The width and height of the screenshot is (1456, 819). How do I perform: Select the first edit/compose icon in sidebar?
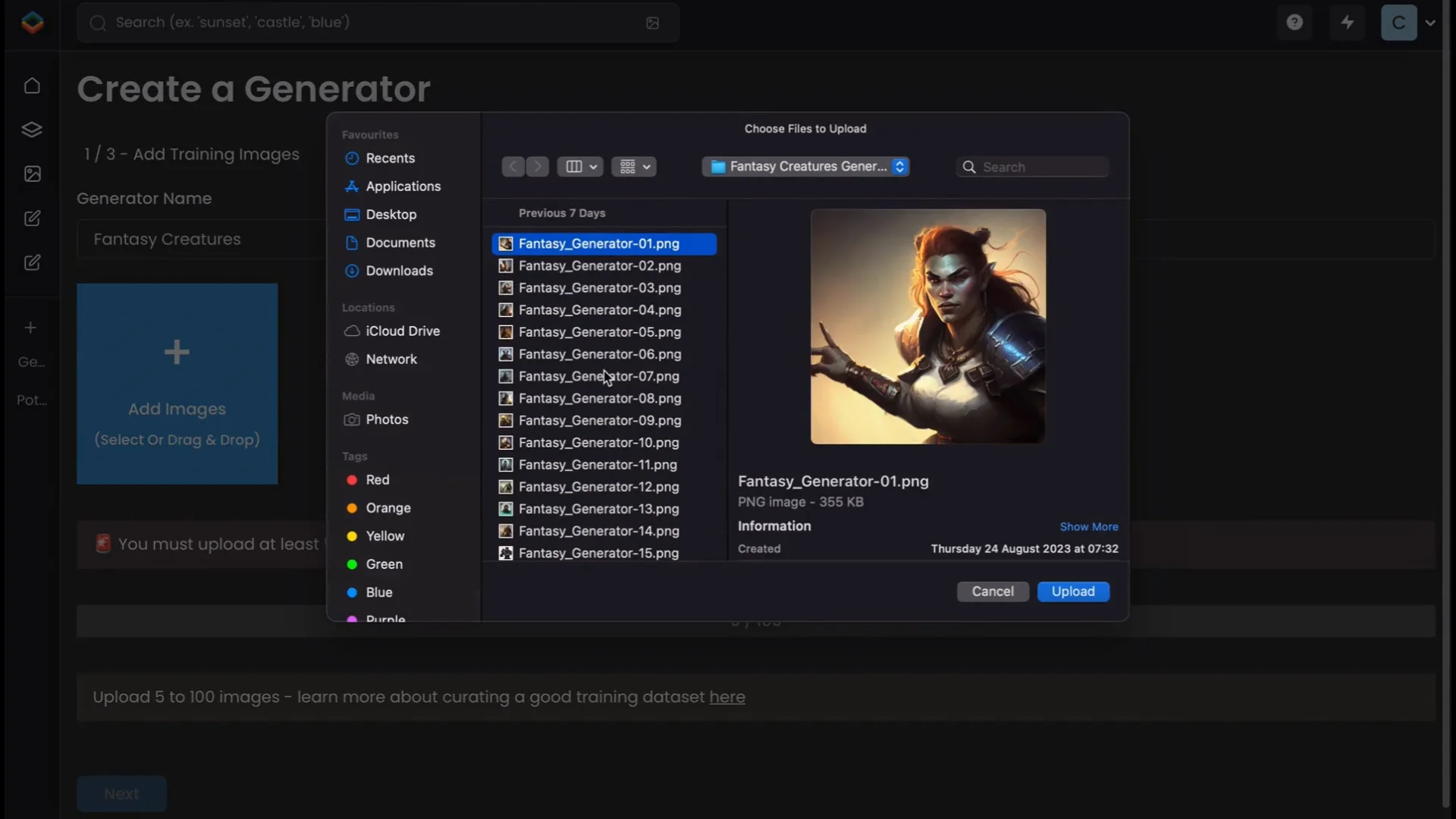coord(31,218)
